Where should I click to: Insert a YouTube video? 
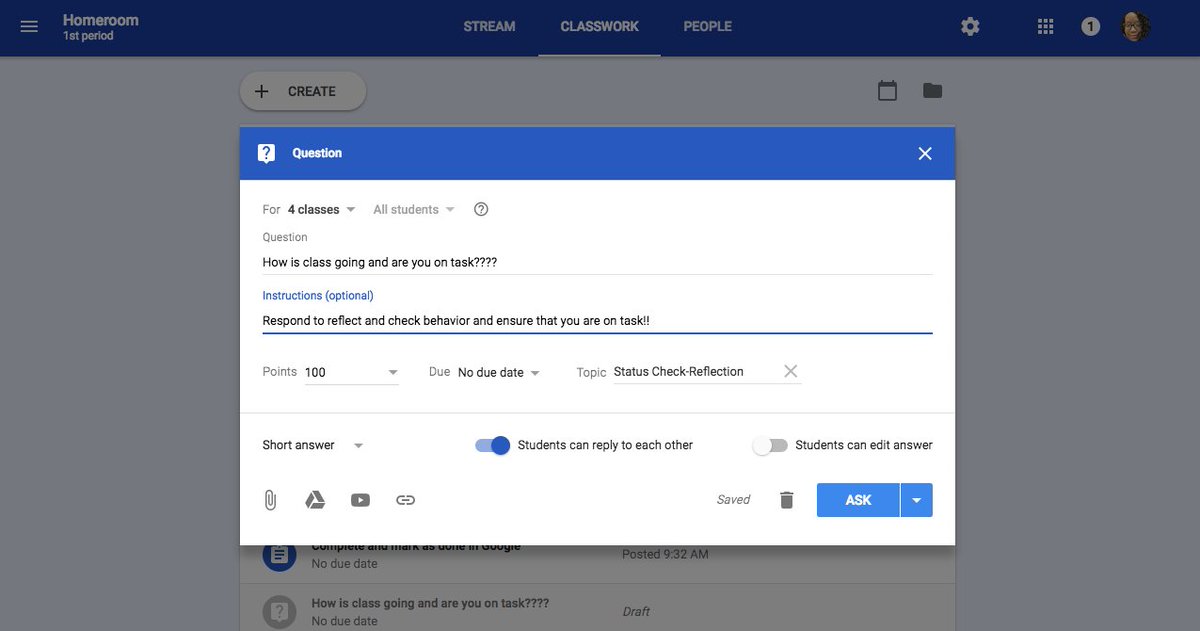[x=360, y=500]
